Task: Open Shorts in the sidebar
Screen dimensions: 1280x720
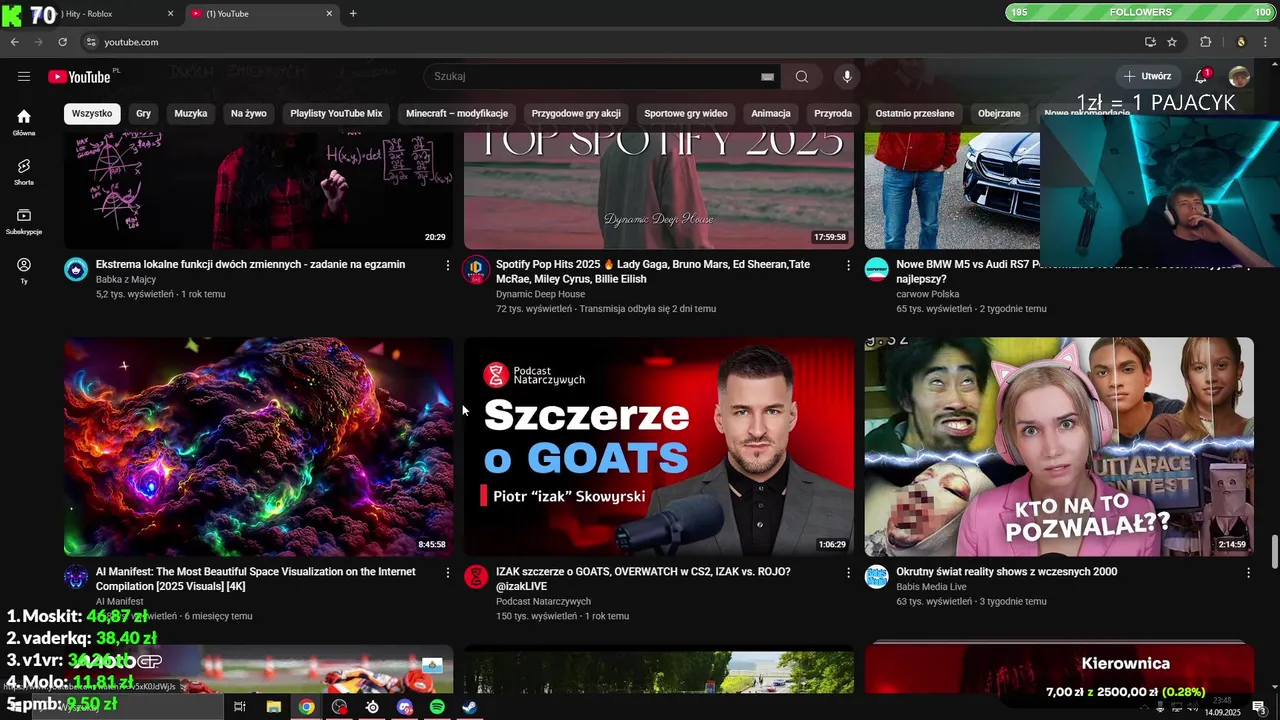Action: click(x=24, y=172)
